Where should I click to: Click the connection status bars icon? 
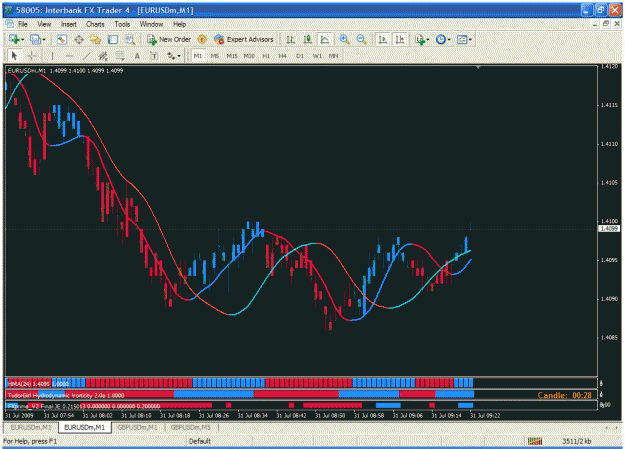coord(535,441)
